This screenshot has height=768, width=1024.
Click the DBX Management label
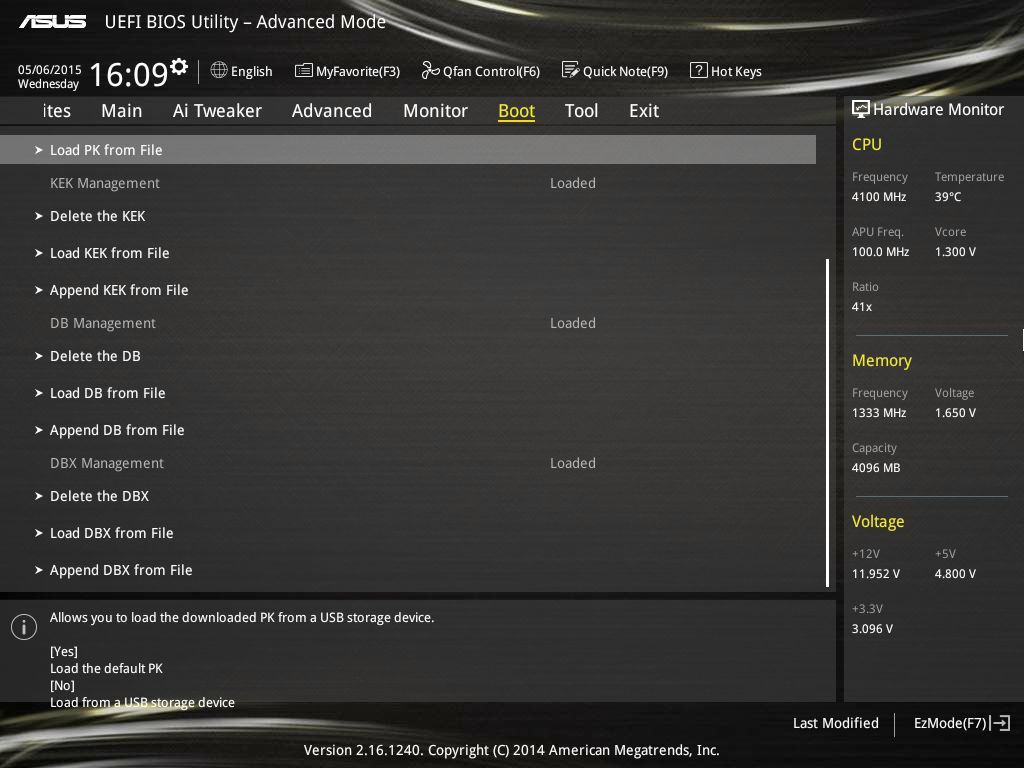point(106,462)
